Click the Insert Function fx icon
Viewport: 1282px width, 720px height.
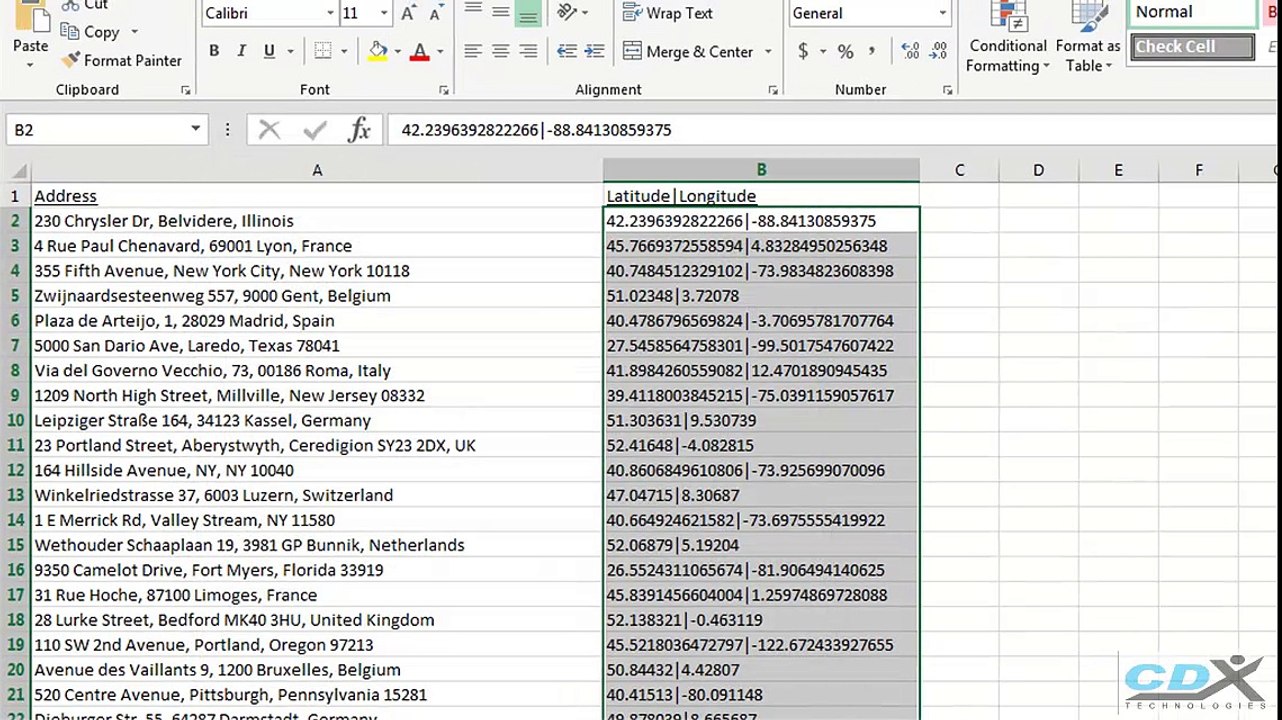point(359,130)
